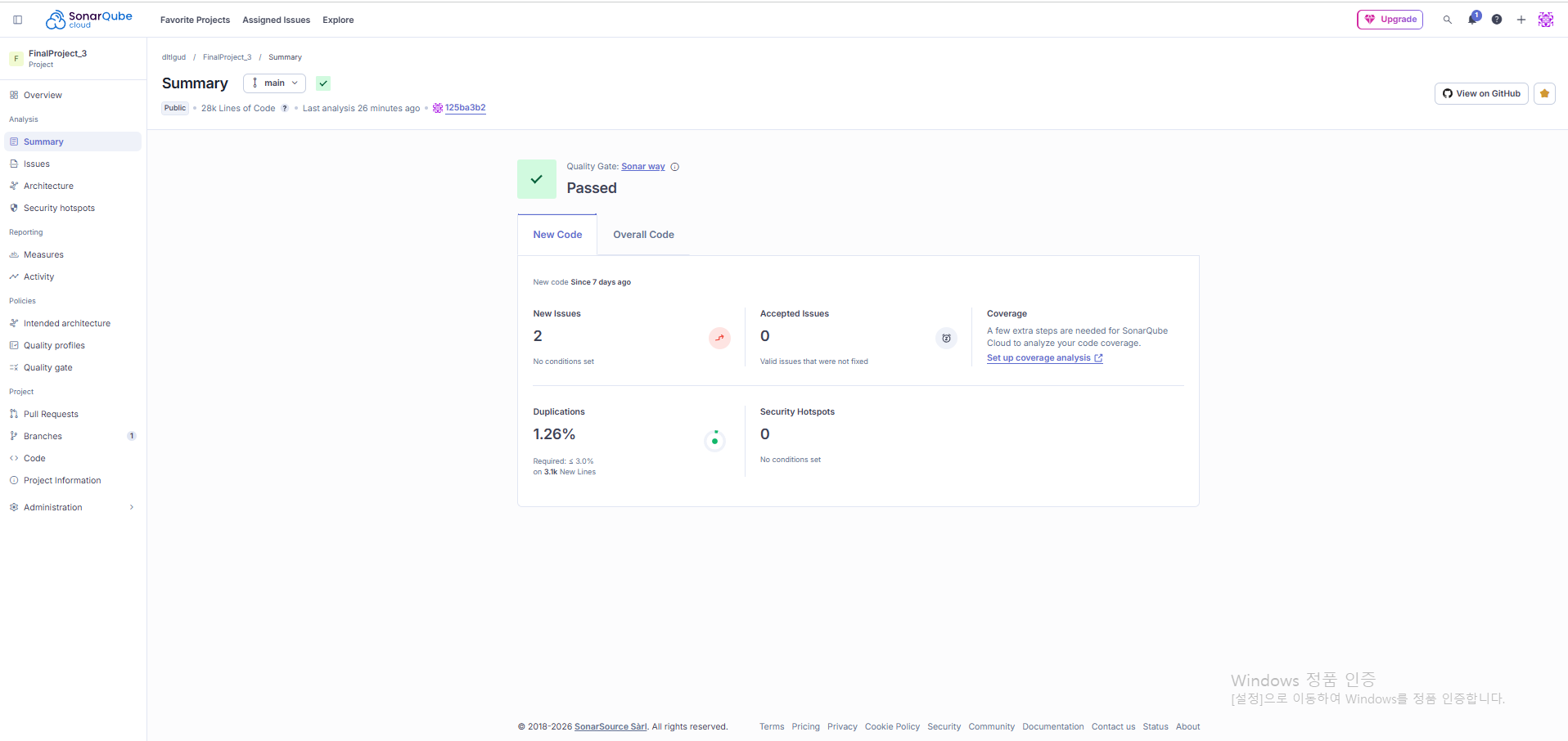Open the Lines of Code help icon
This screenshot has width=1568, height=741.
tap(285, 108)
